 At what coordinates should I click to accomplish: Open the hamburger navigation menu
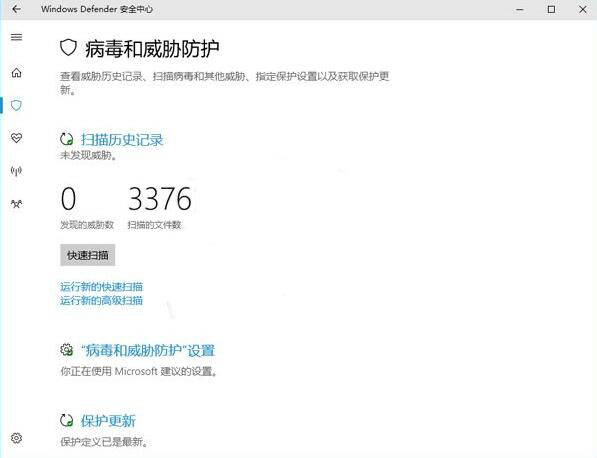coord(16,37)
